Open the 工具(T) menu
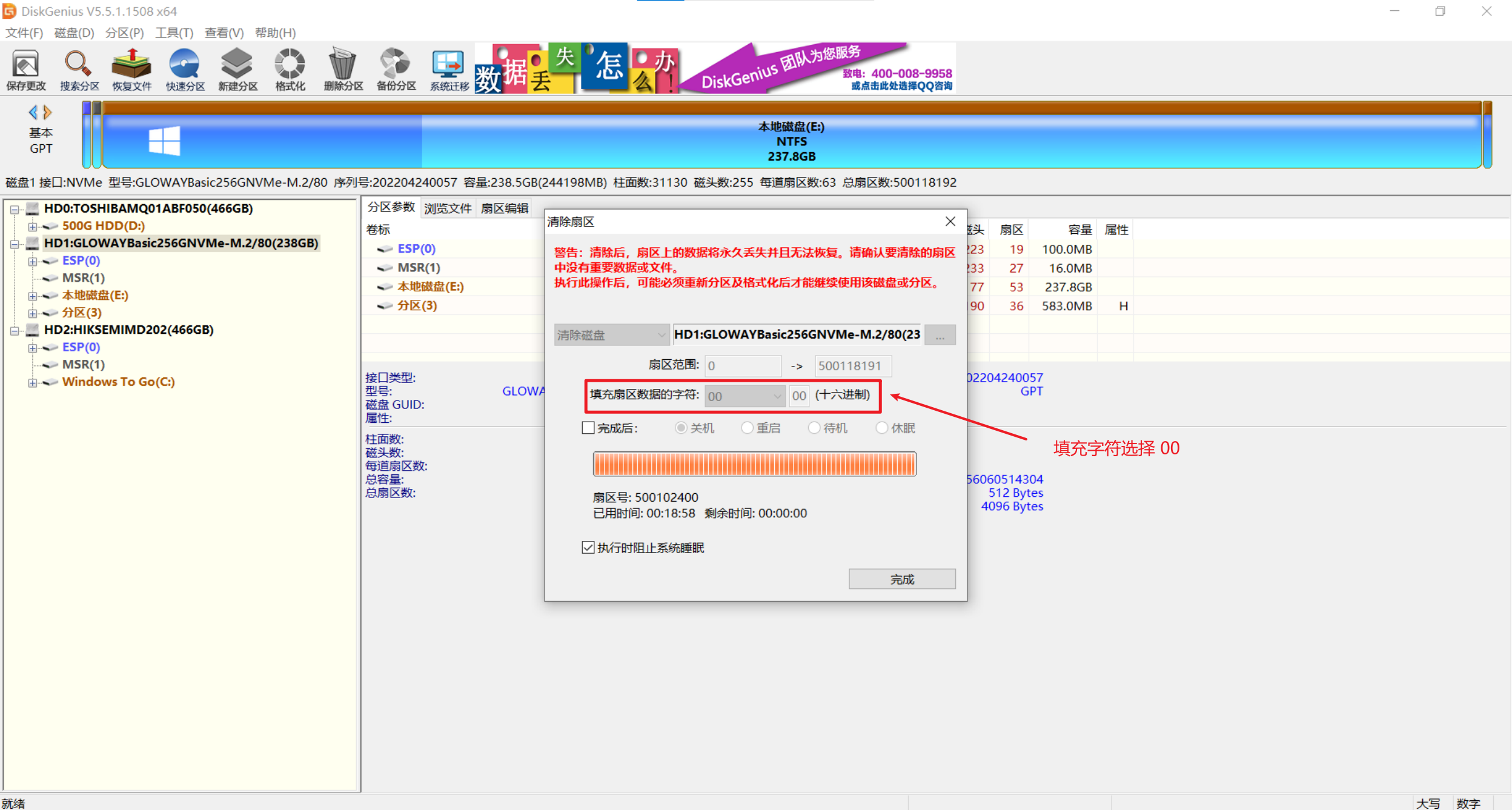1512x810 pixels. [174, 33]
